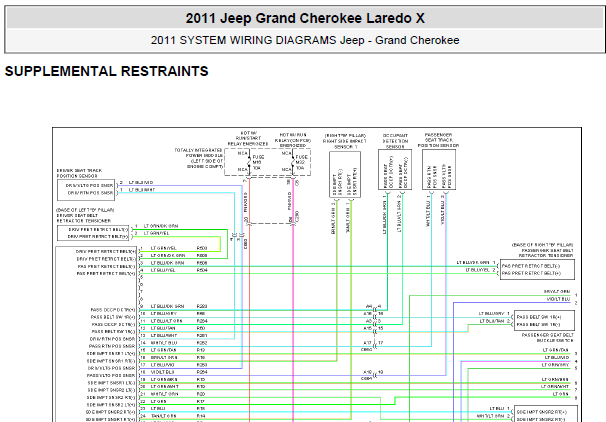
Task: Click "BRN/LT GRN" wire label at module pin 16
Action: [x=164, y=357]
